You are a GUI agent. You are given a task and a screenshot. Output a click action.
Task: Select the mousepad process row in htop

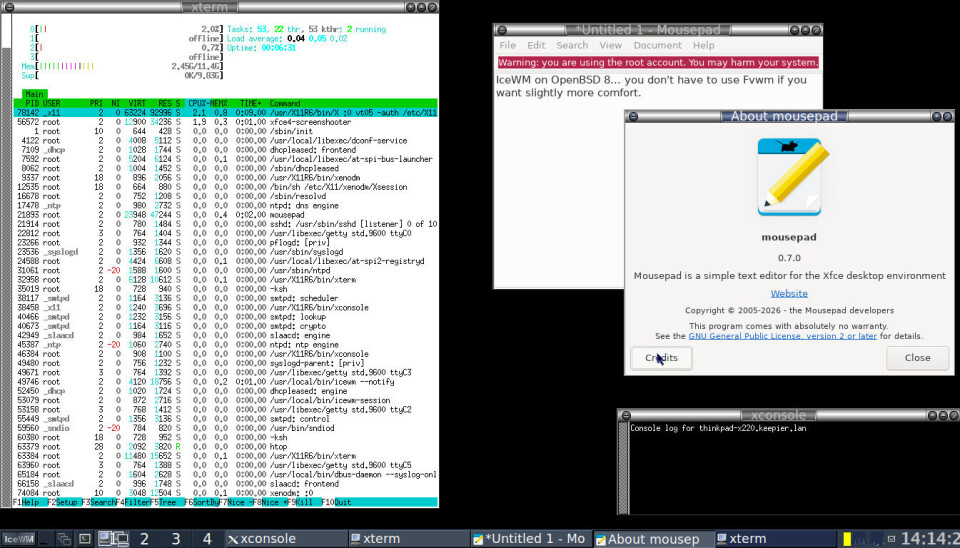[226, 215]
